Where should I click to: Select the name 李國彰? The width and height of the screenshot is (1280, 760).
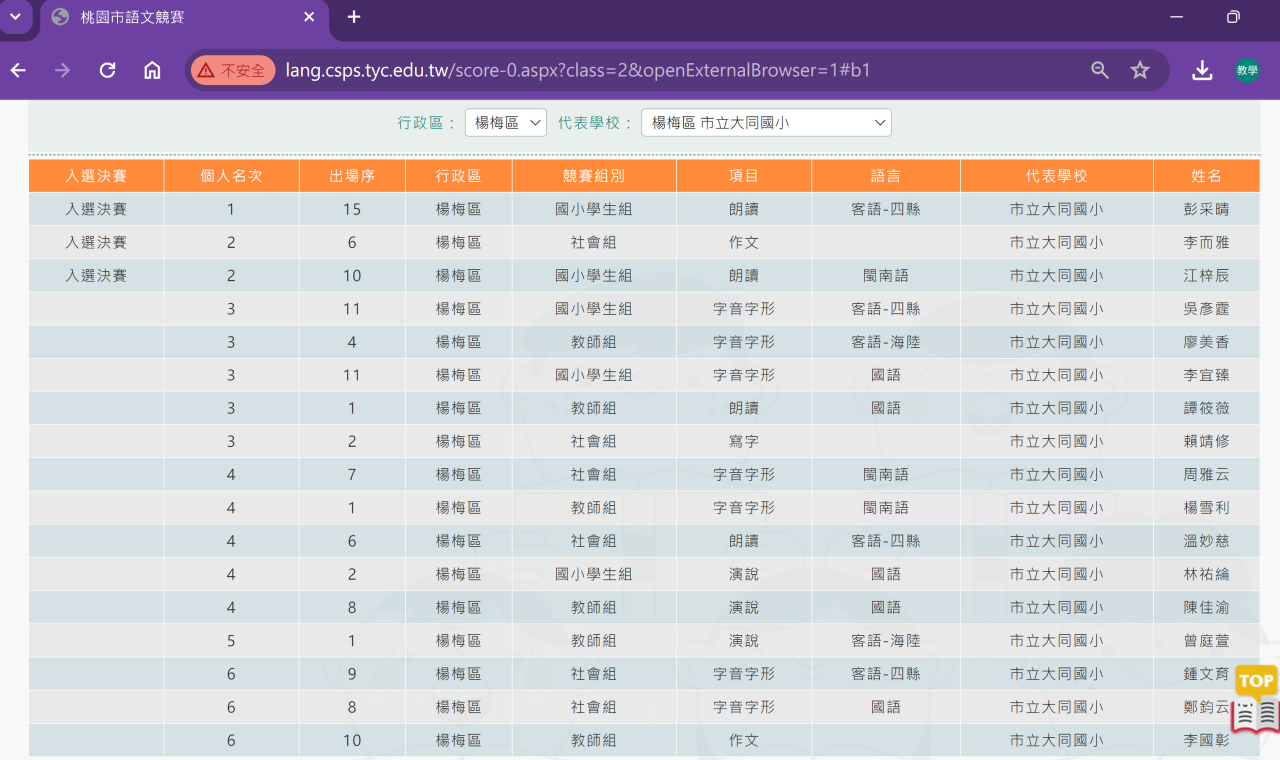click(1207, 741)
